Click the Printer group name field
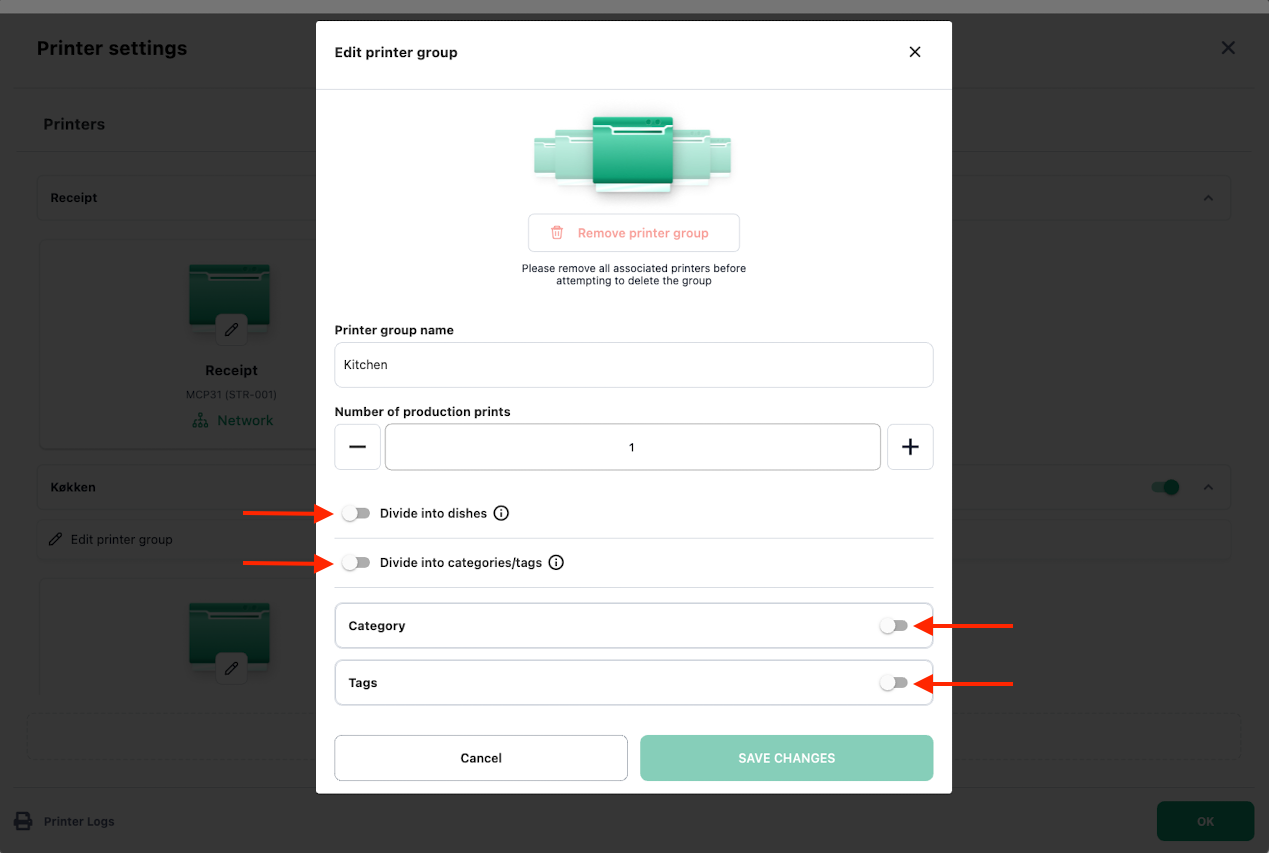Viewport: 1269px width, 853px height. tap(633, 365)
